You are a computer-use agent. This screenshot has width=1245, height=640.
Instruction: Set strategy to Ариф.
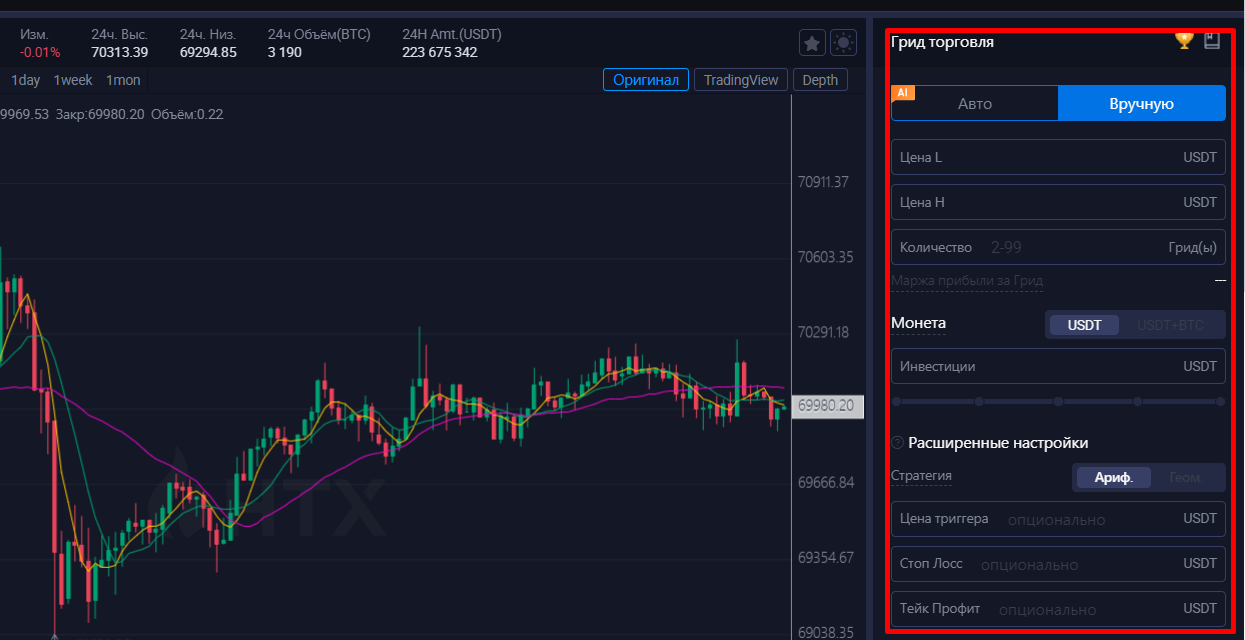pos(1113,478)
